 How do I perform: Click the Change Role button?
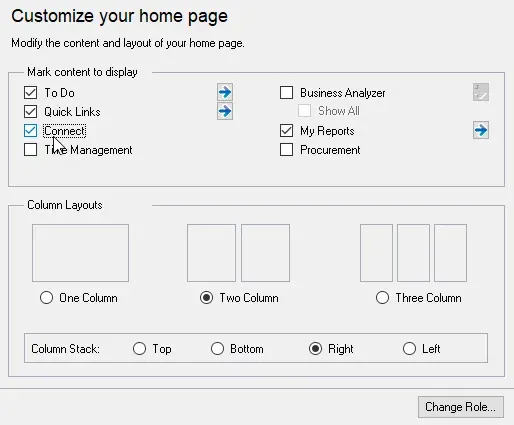pyautogui.click(x=461, y=407)
